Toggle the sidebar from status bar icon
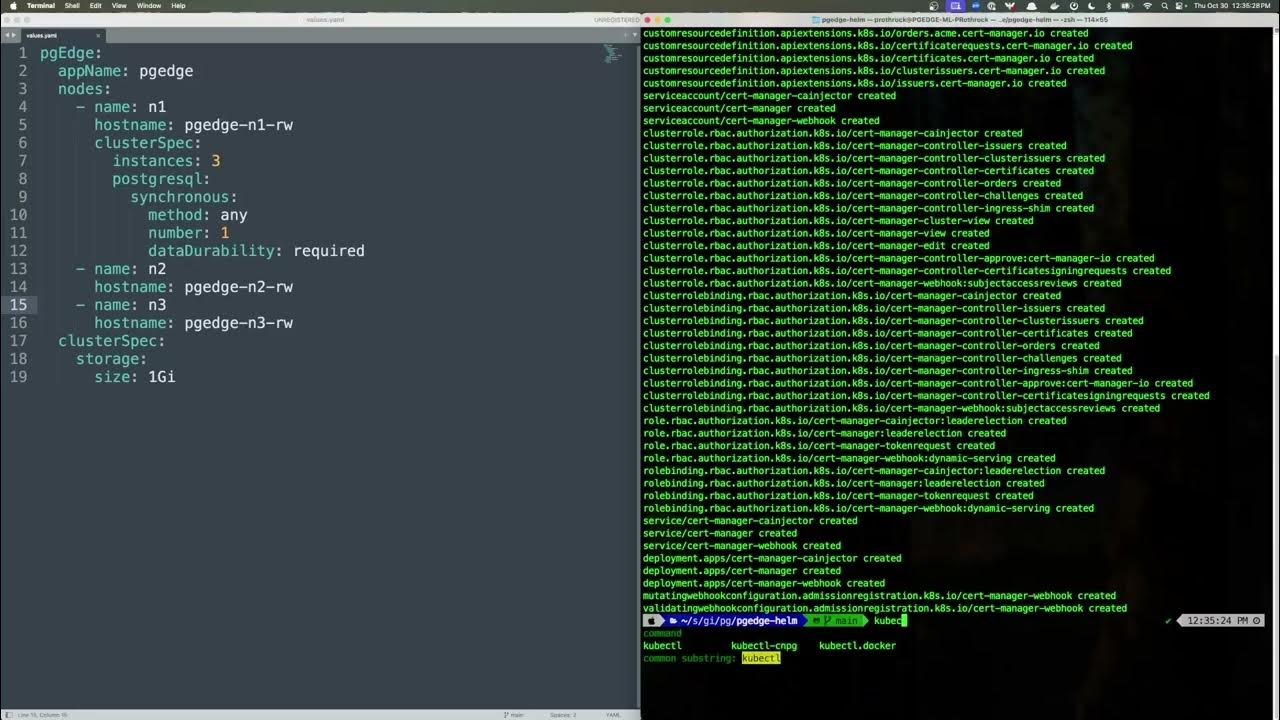The height and width of the screenshot is (720, 1280). pyautogui.click(x=8, y=714)
